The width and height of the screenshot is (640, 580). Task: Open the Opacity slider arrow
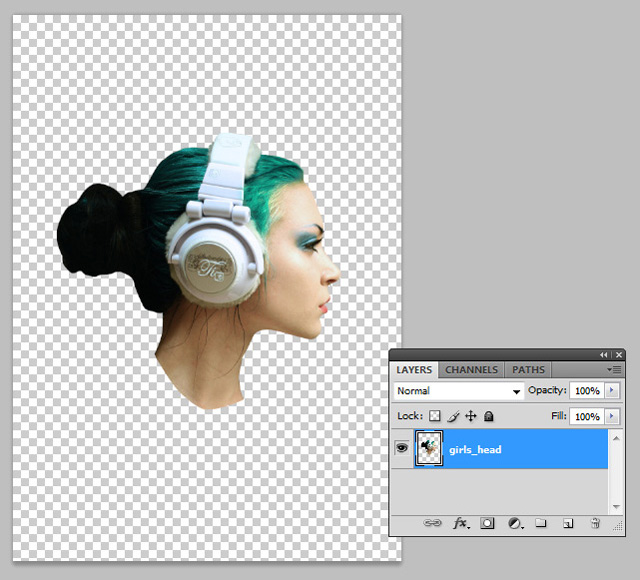pyautogui.click(x=612, y=391)
